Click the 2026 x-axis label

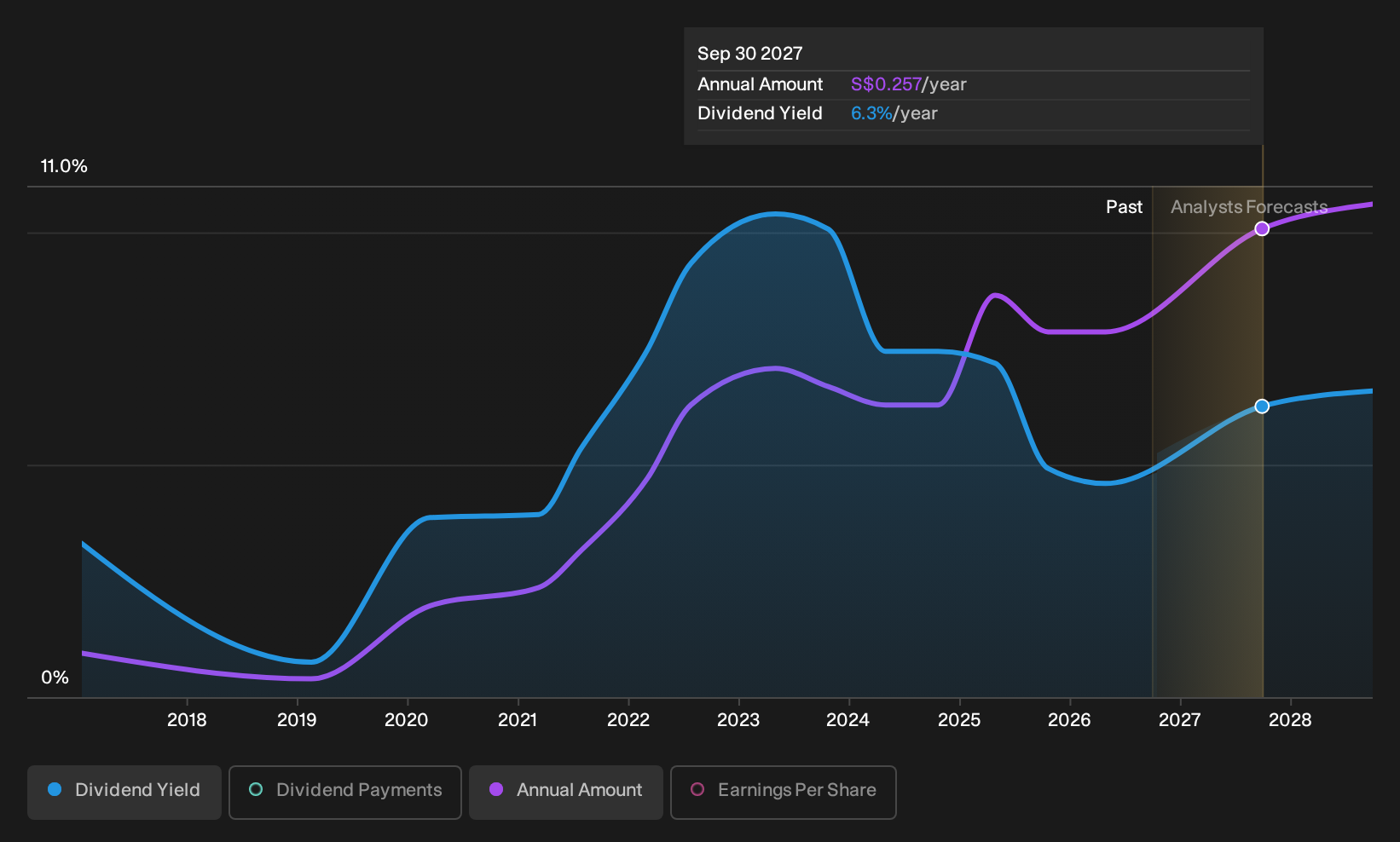[1069, 720]
